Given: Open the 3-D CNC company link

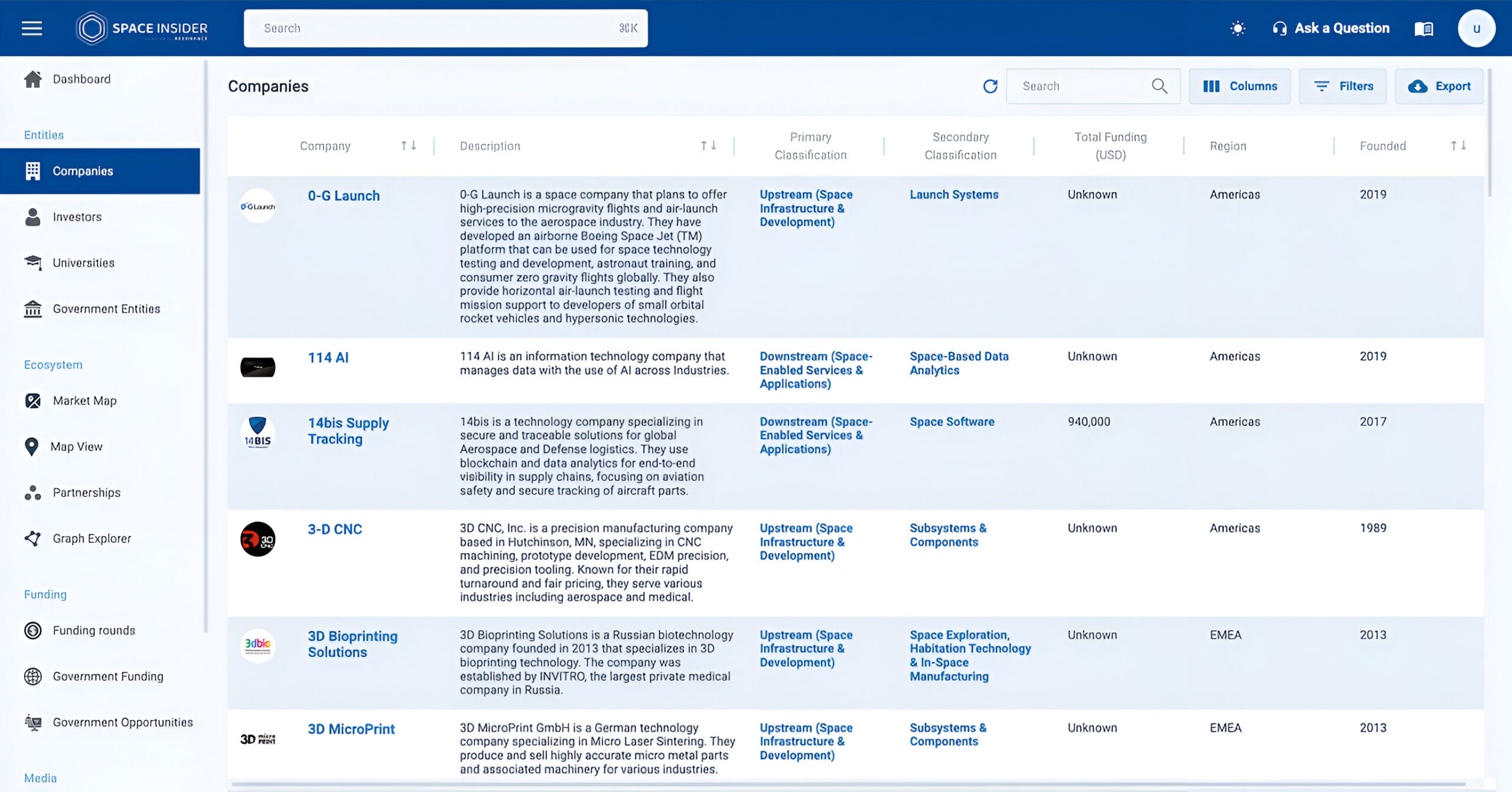Looking at the screenshot, I should 335,529.
